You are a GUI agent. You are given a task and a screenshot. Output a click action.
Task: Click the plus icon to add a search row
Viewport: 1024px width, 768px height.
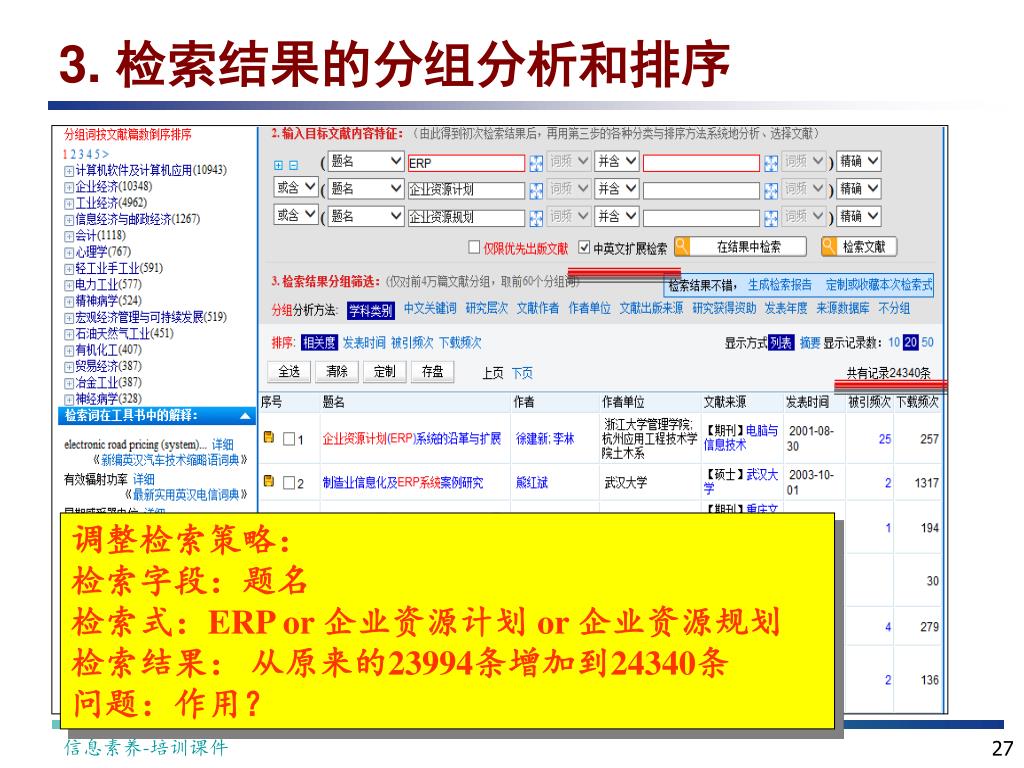pyautogui.click(x=278, y=165)
